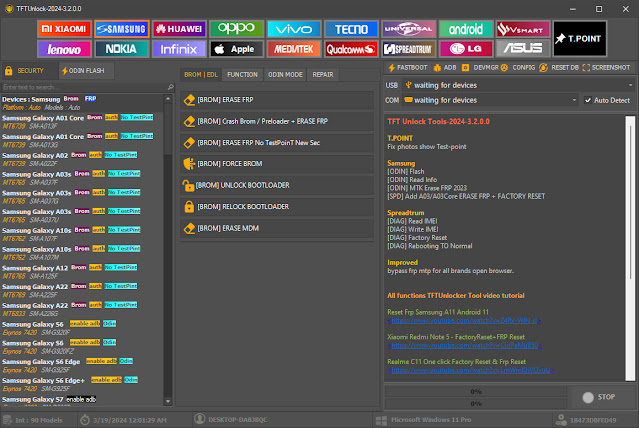
Task: Click the 90 Models status entry
Action: [x=34, y=420]
